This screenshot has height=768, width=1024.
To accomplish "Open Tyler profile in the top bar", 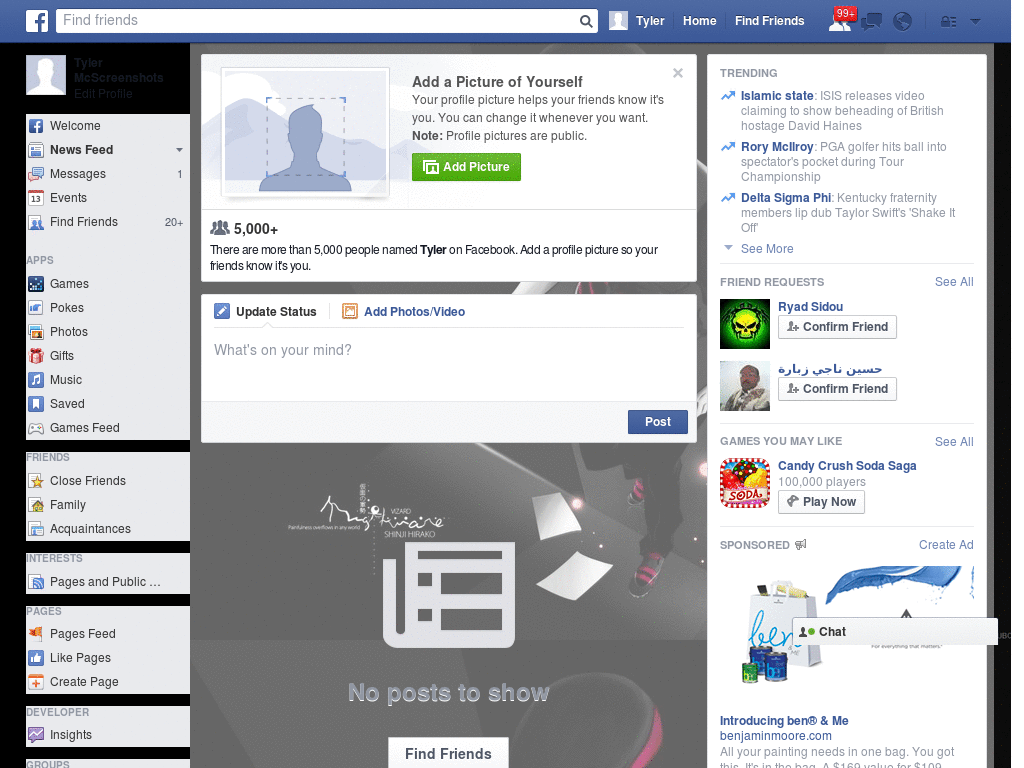I will (x=637, y=21).
